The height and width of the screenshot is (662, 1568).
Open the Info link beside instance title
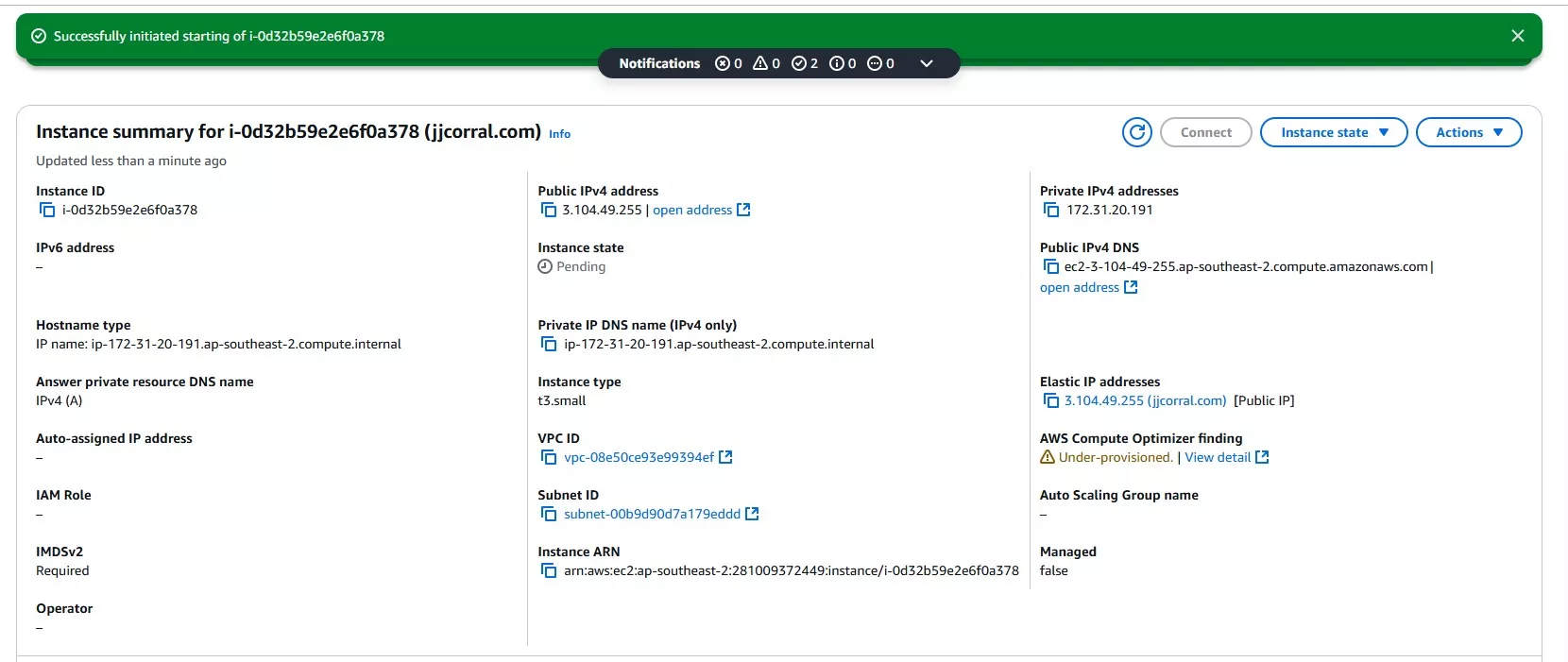pyautogui.click(x=559, y=134)
